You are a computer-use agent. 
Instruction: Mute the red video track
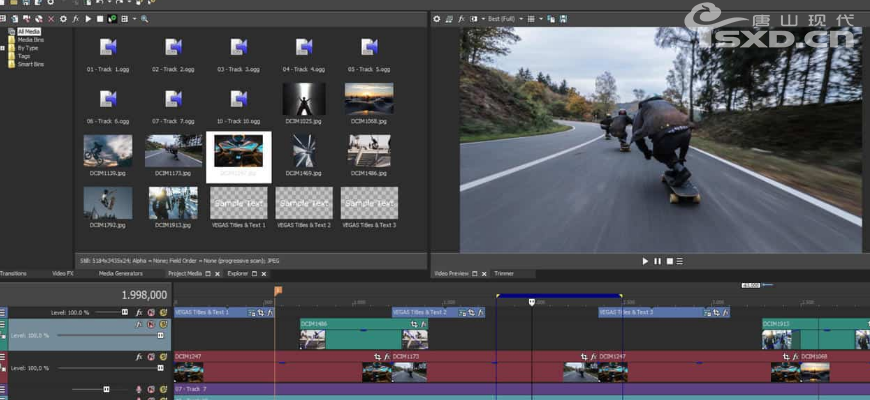151,357
